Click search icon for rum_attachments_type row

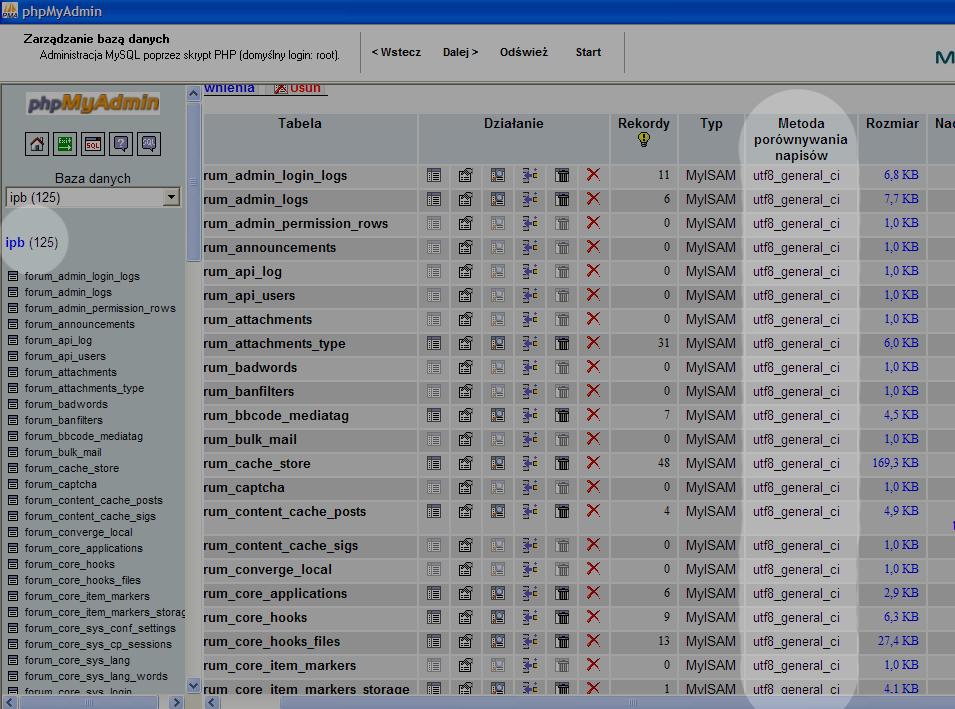click(x=498, y=343)
